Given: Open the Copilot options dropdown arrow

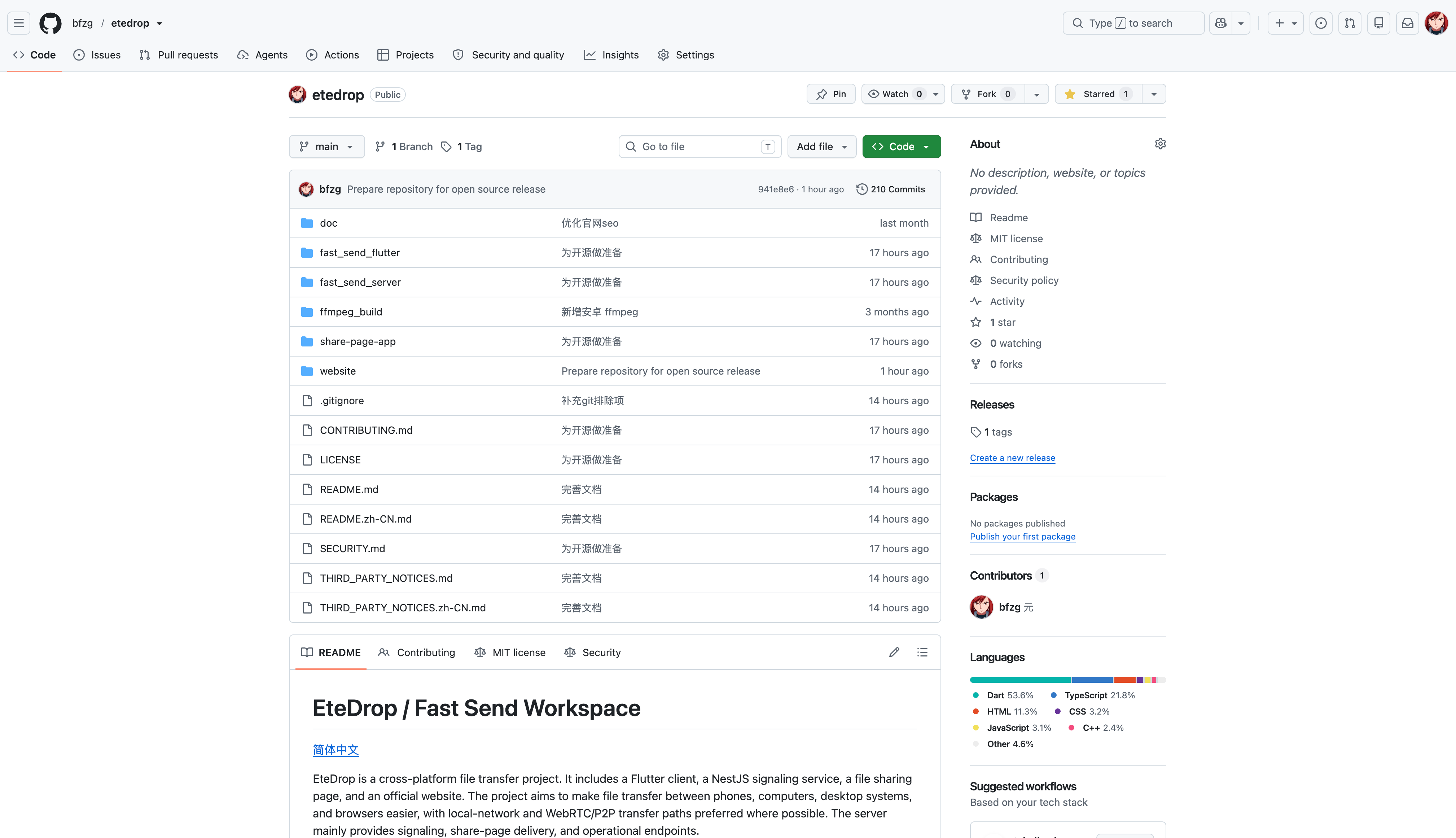Looking at the screenshot, I should click(1241, 23).
